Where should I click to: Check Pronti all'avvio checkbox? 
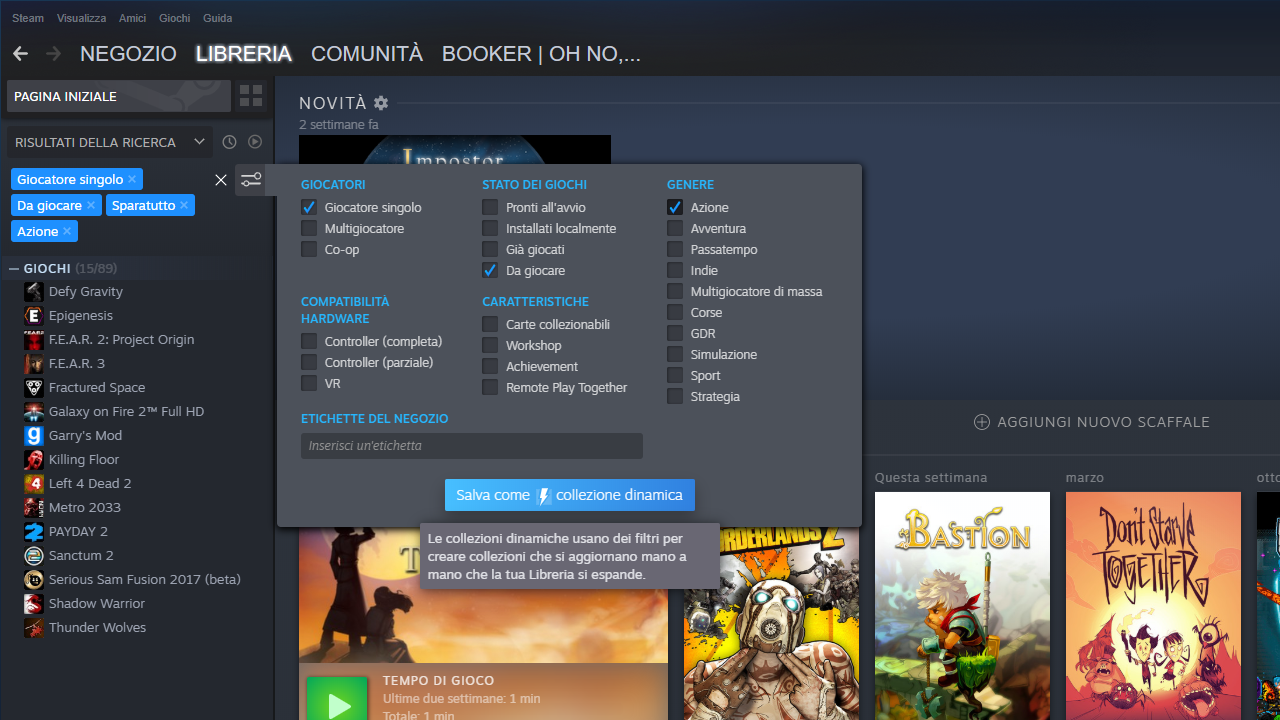coord(490,207)
